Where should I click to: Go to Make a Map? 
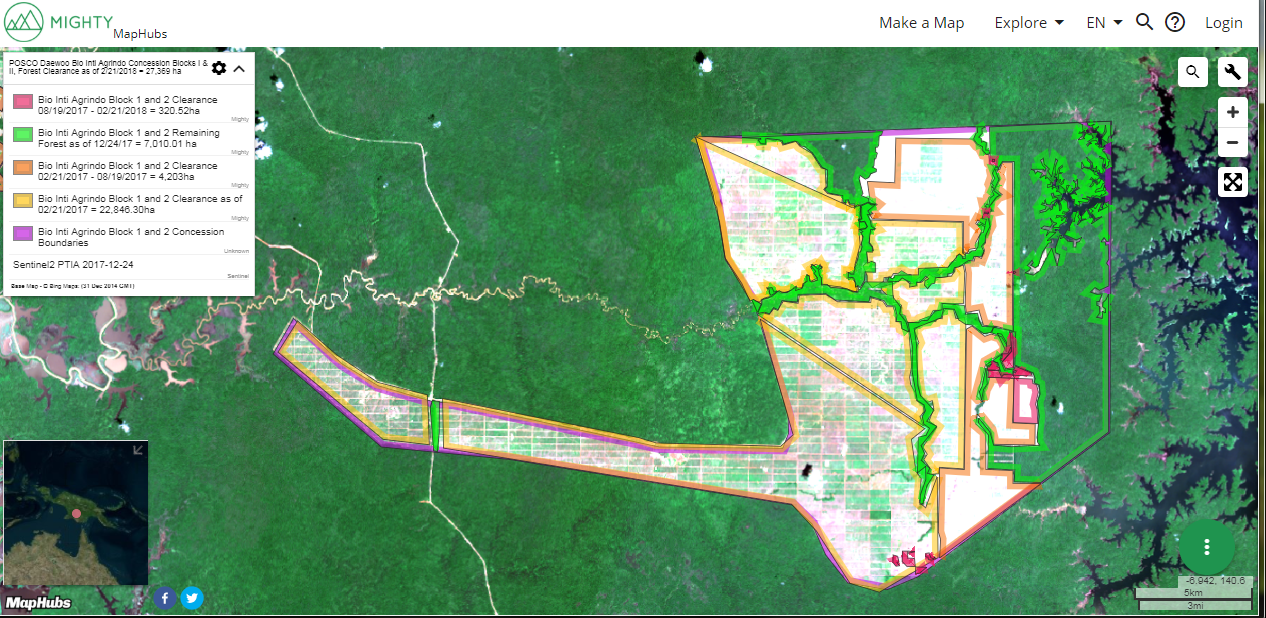tap(921, 22)
